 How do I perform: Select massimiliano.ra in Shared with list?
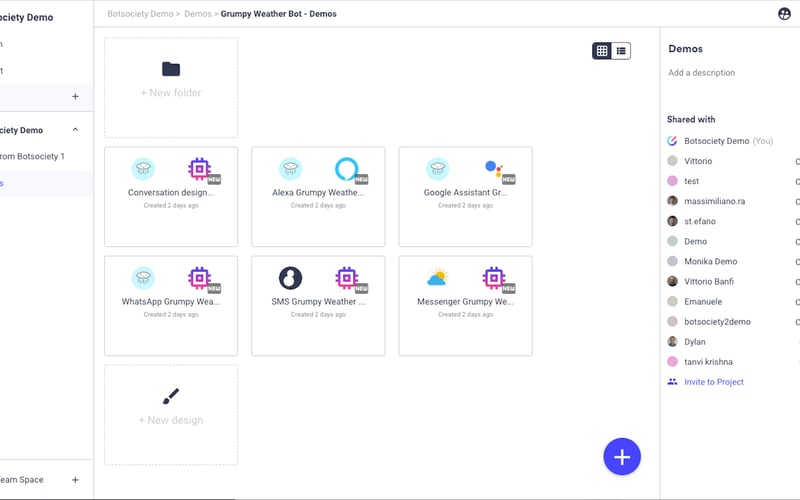click(714, 201)
